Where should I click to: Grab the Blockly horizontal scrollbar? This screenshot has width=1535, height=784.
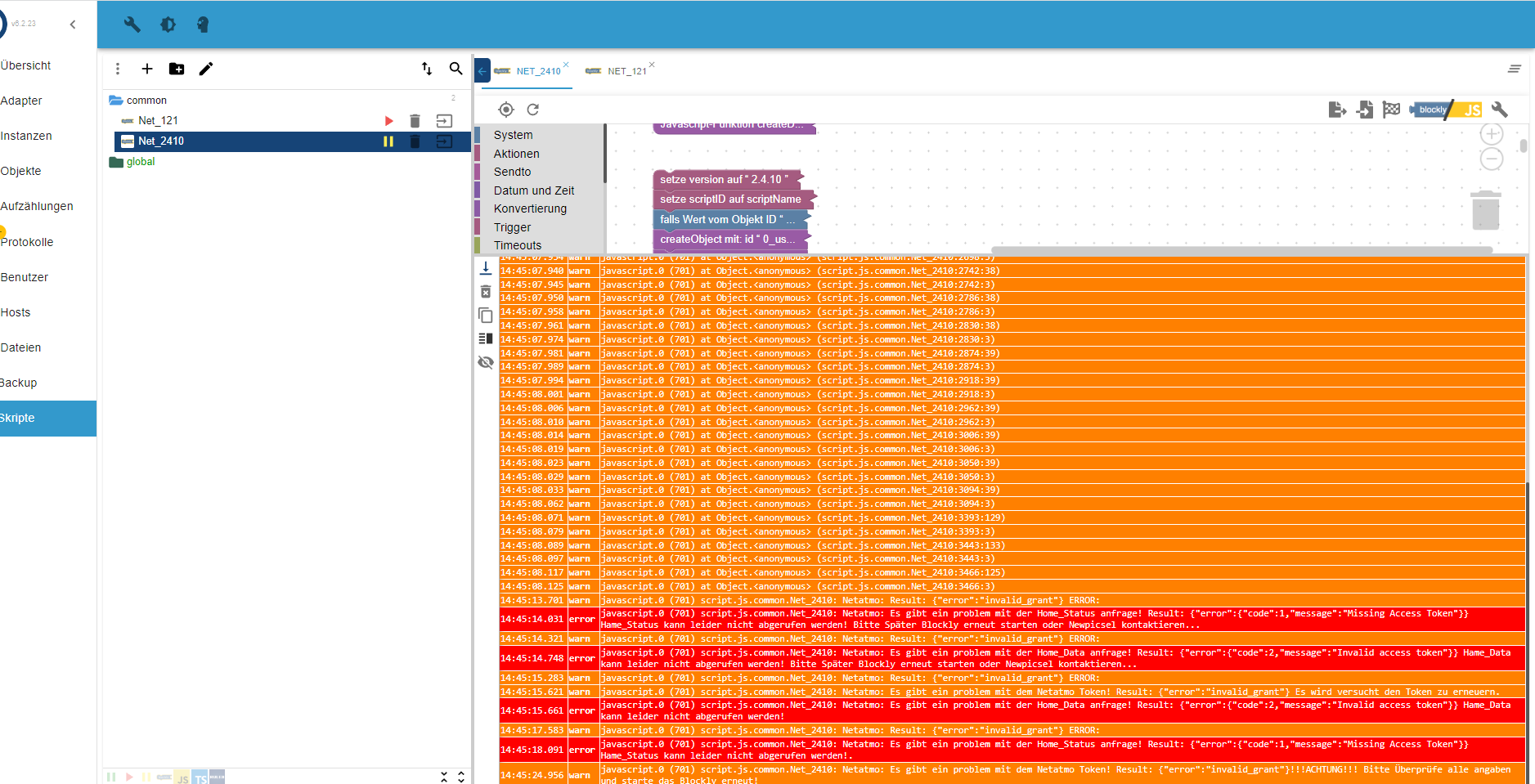tap(1241, 250)
